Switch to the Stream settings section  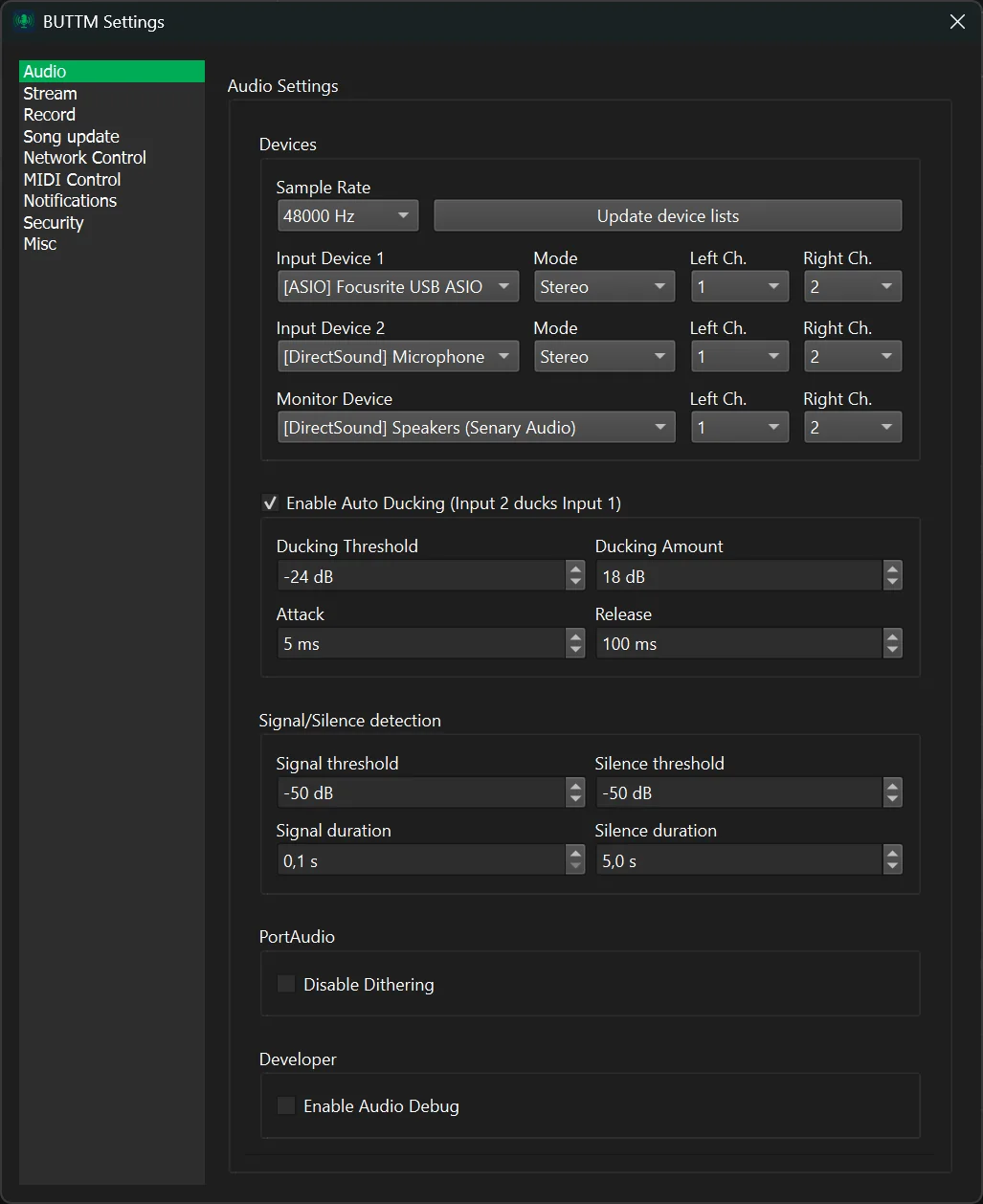(x=50, y=93)
